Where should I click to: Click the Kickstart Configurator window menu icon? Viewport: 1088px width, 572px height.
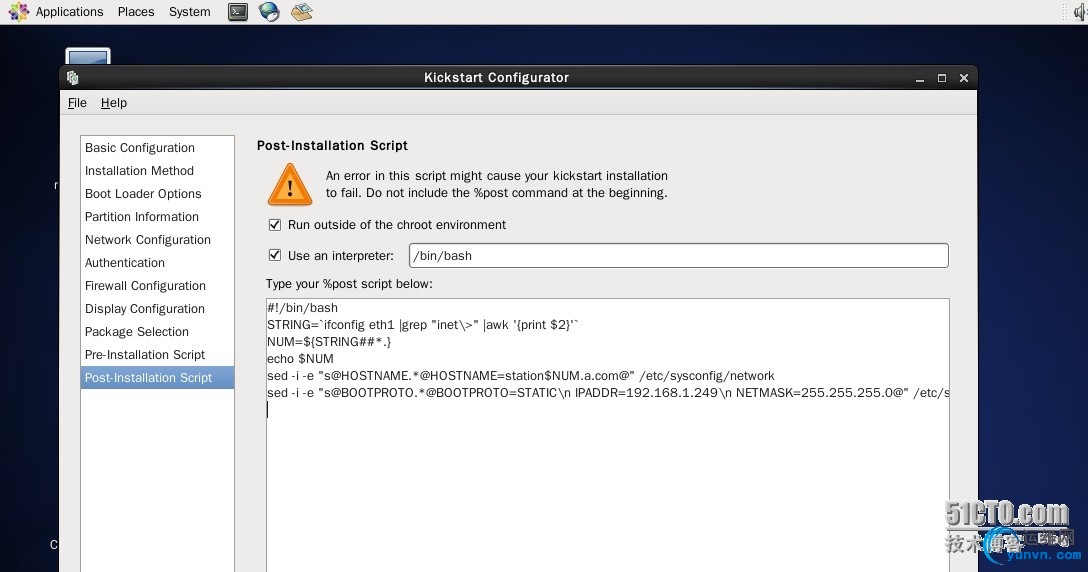coord(73,78)
